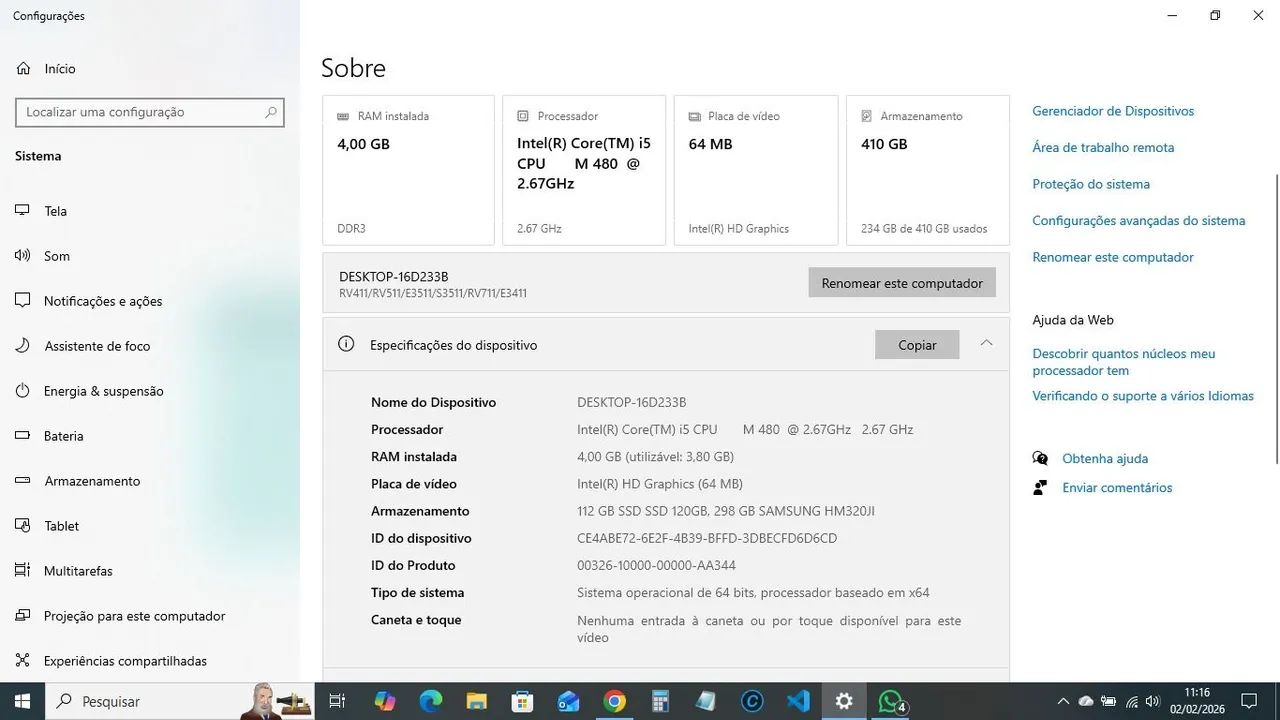The image size is (1280, 720).
Task: Click the OneDrive cloud tray icon
Action: pos(1086,701)
